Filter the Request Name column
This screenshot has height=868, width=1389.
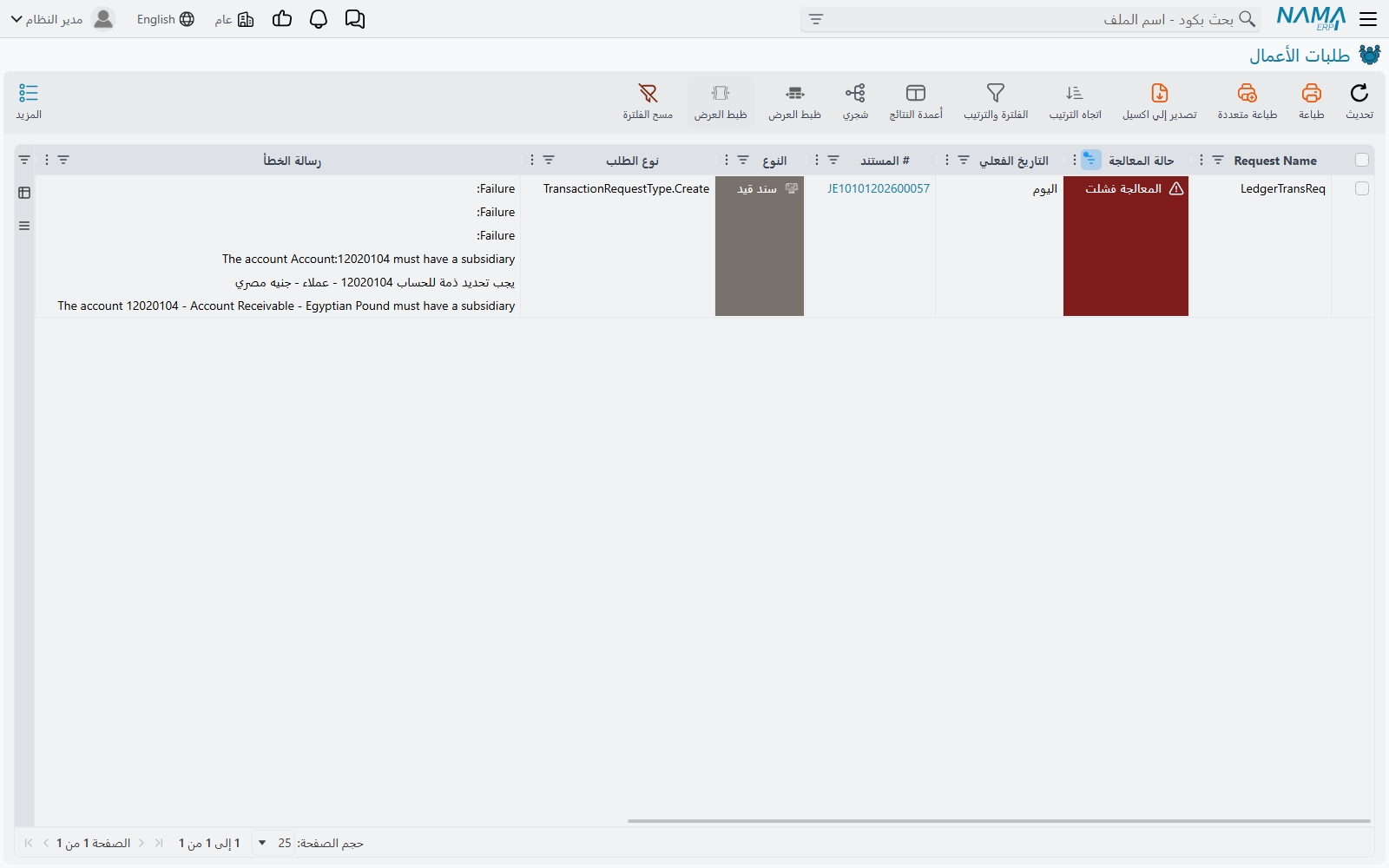point(1218,160)
